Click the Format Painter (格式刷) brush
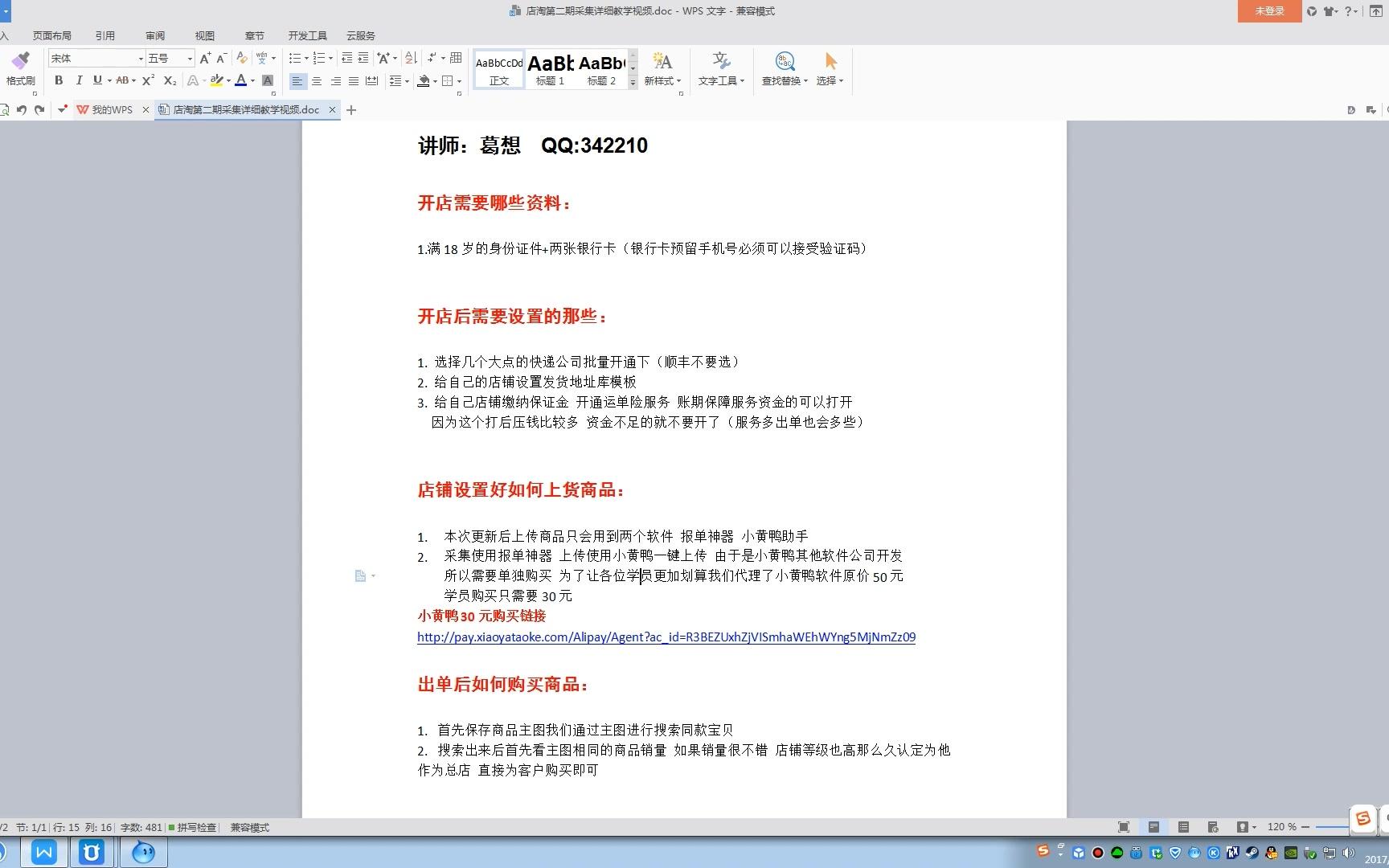1389x868 pixels. tap(20, 60)
